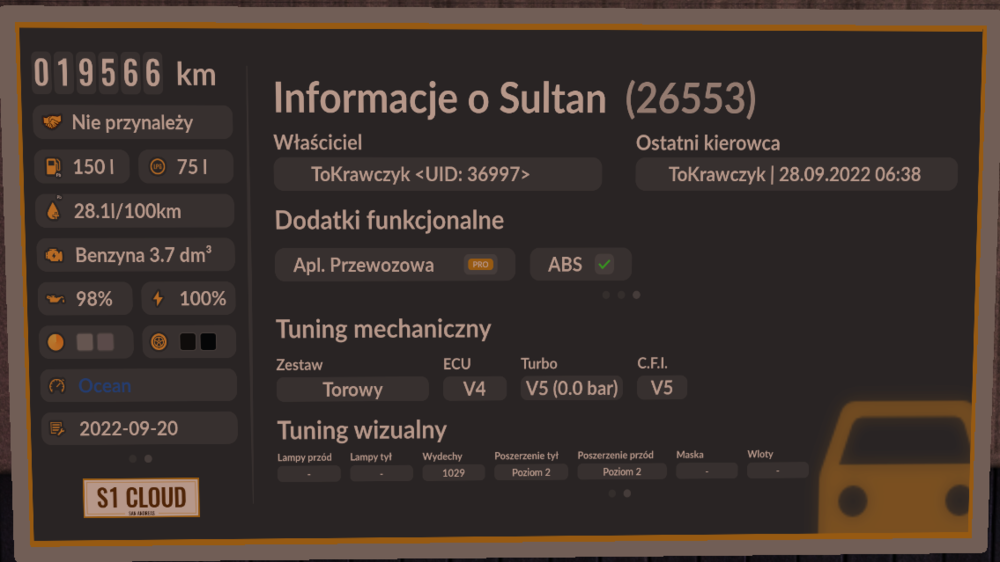Select first black wheel color swatch
The width and height of the screenshot is (1000, 562).
(188, 342)
